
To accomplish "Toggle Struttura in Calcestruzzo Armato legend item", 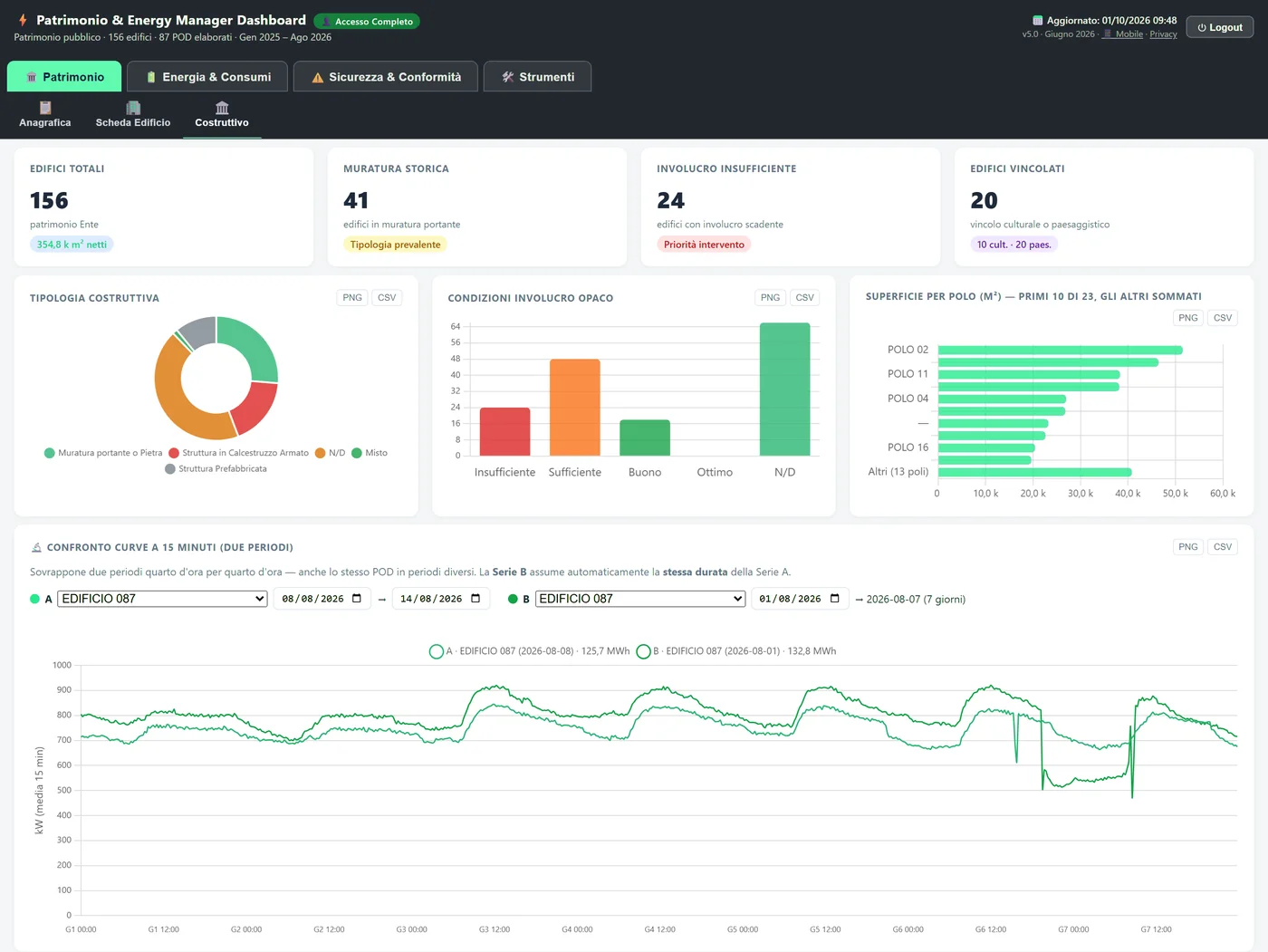I will pos(238,453).
